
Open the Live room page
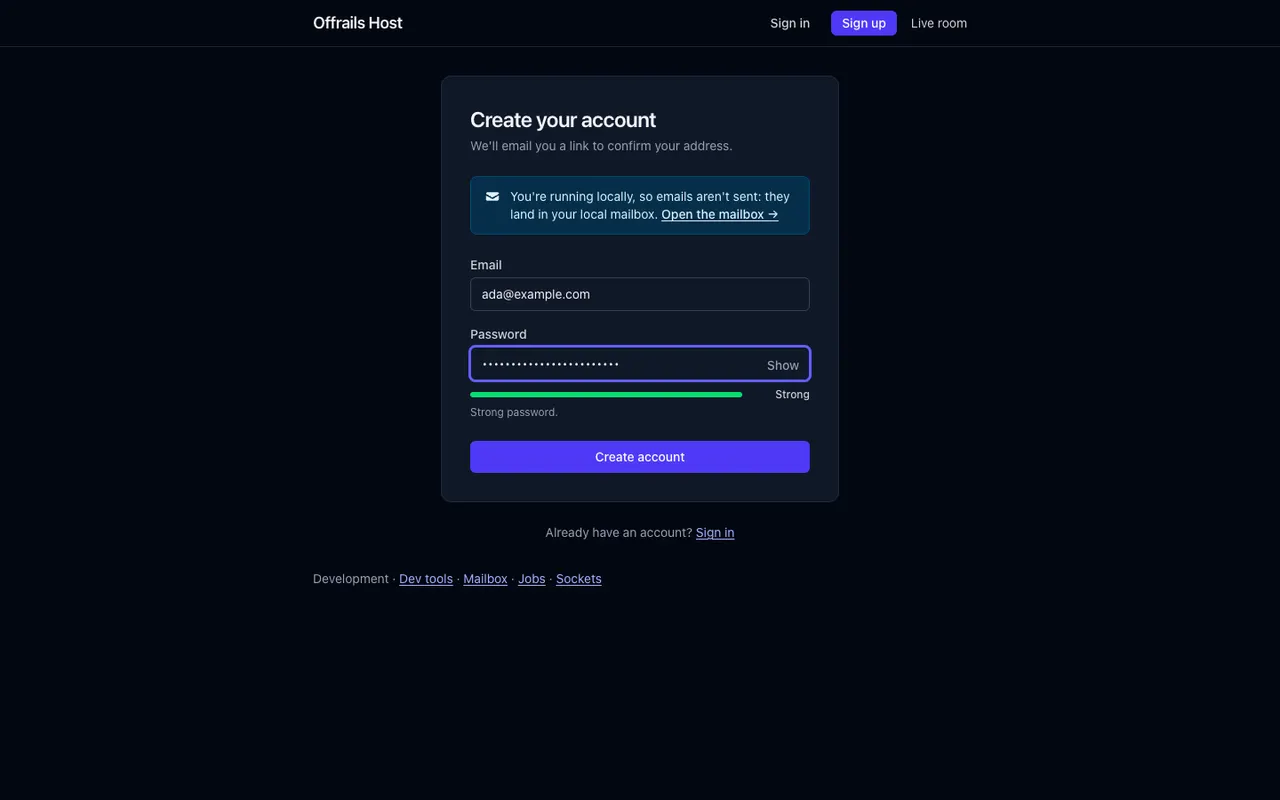(x=939, y=23)
